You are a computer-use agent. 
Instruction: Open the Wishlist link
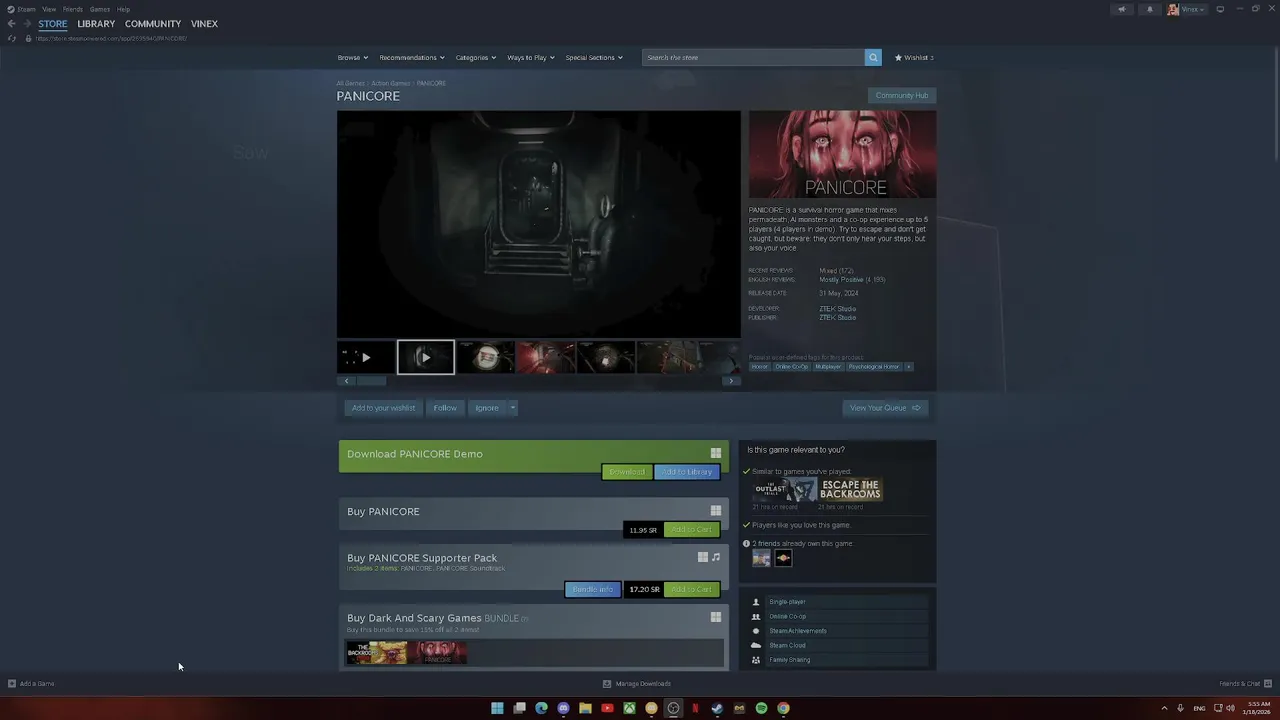point(914,57)
